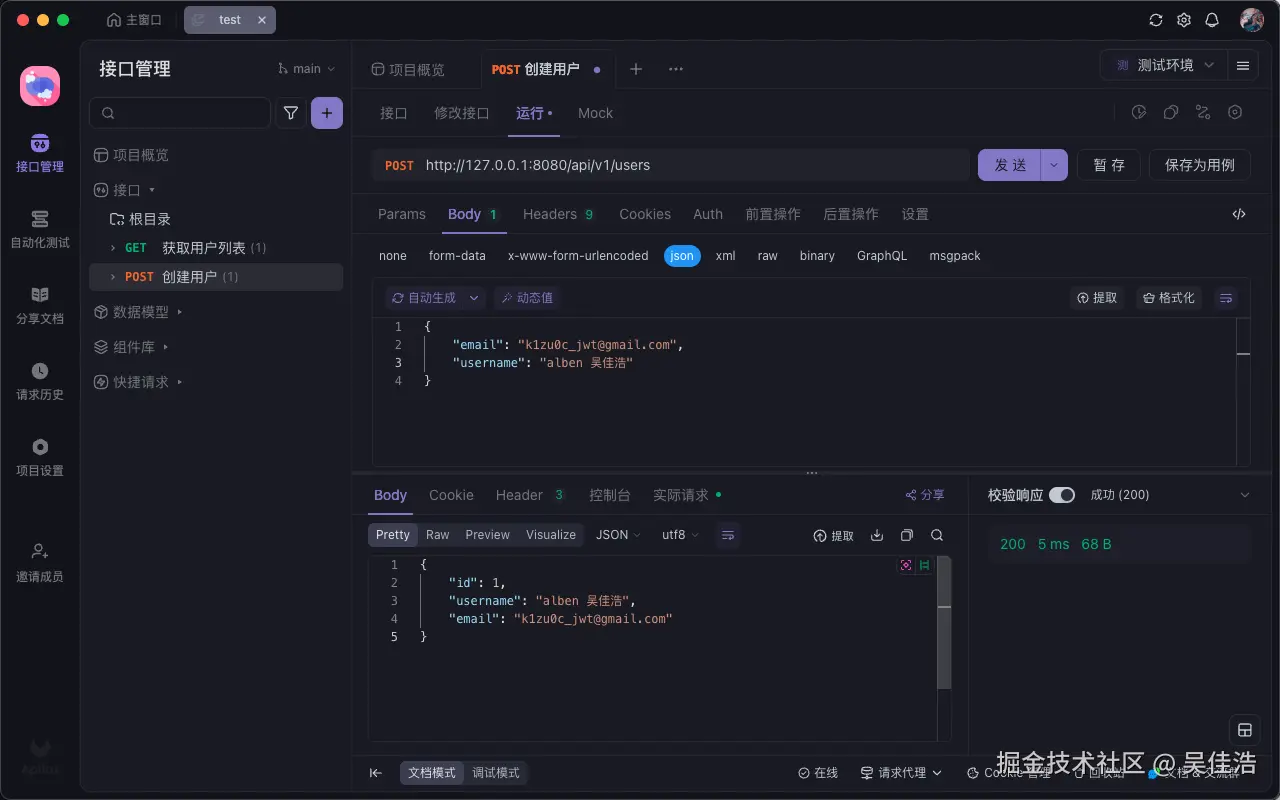Screen dimensions: 1280x800
Task: Click the purple plus button to add an interface
Action: pyautogui.click(x=327, y=113)
